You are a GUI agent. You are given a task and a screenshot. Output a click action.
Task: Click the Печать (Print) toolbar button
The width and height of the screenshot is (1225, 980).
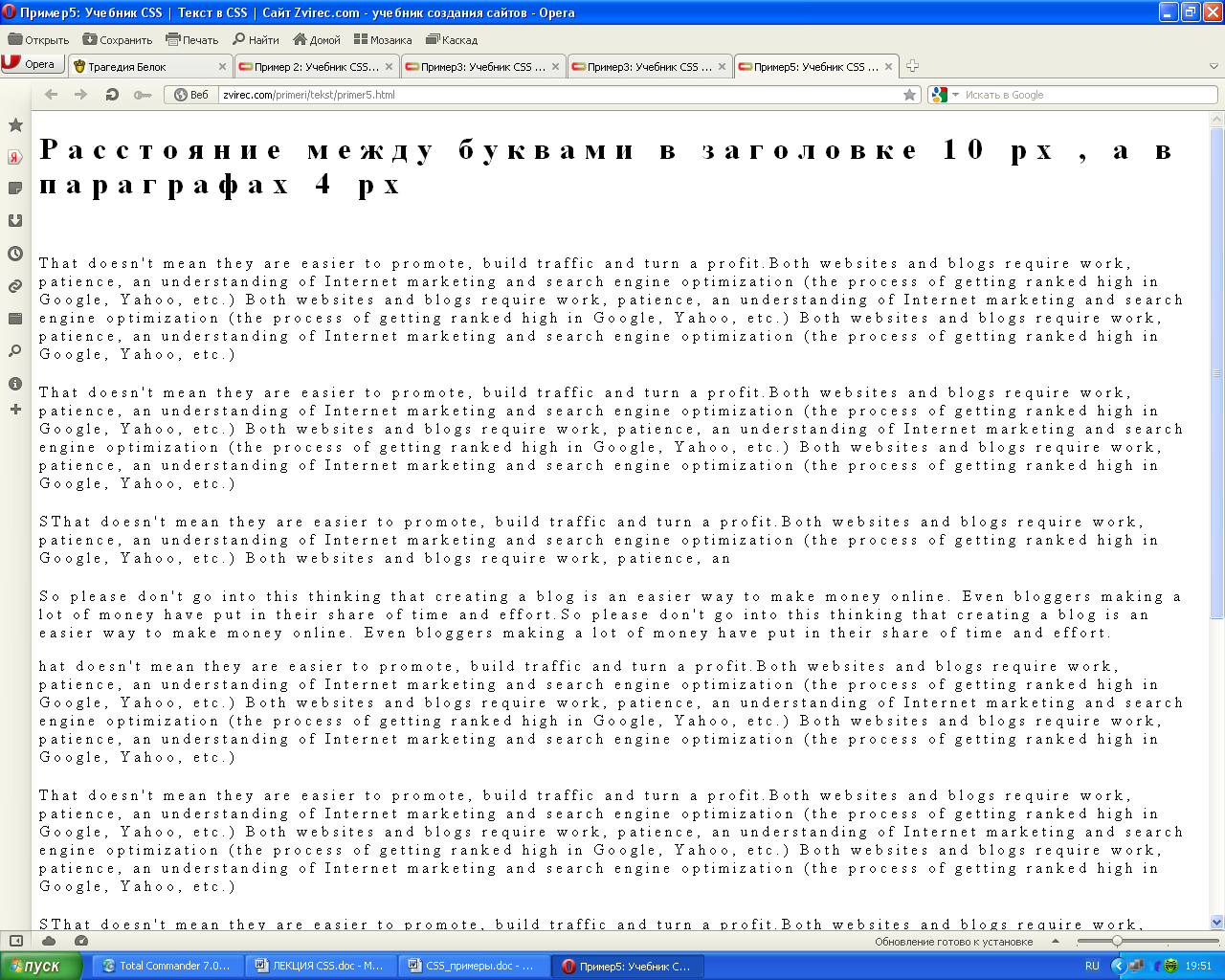pyautogui.click(x=192, y=40)
